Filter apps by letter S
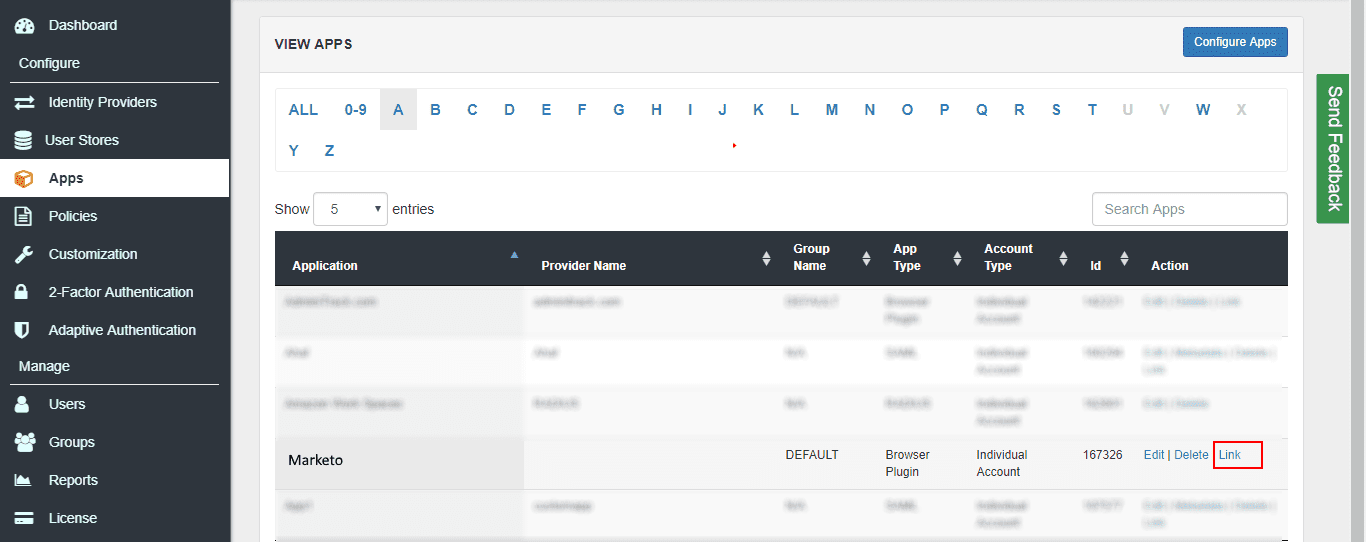Screen dimensions: 1366x542 (1056, 110)
